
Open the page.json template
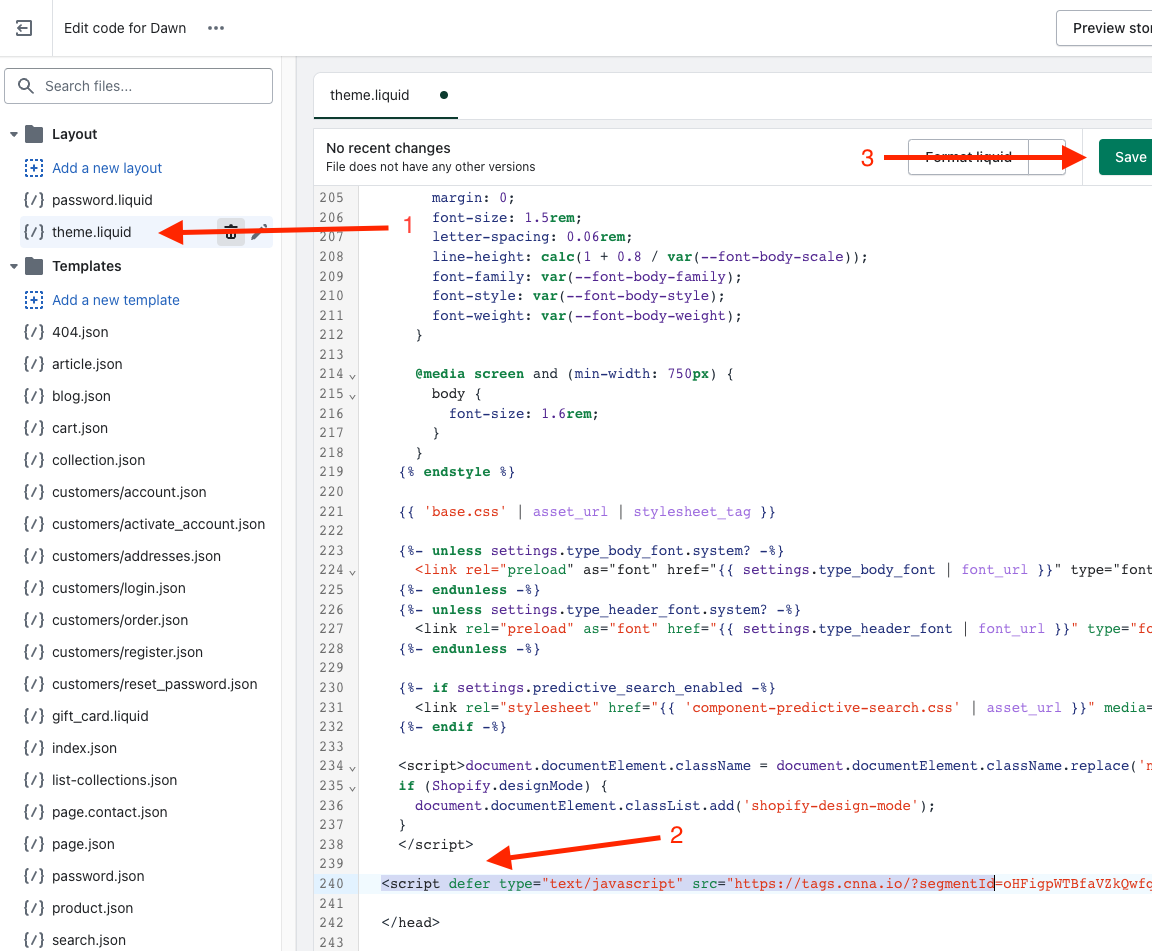(83, 844)
